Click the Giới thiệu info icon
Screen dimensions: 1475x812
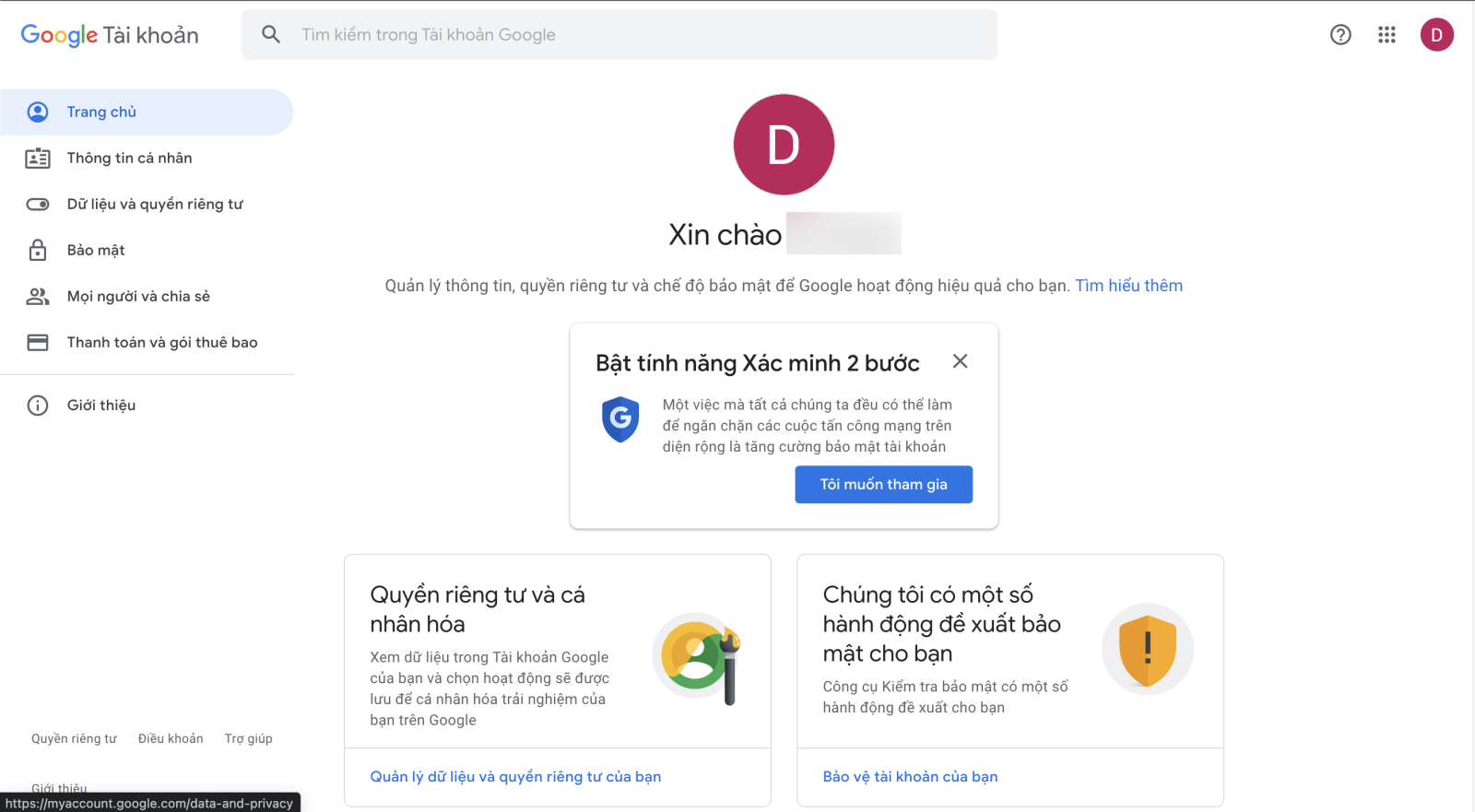[38, 405]
